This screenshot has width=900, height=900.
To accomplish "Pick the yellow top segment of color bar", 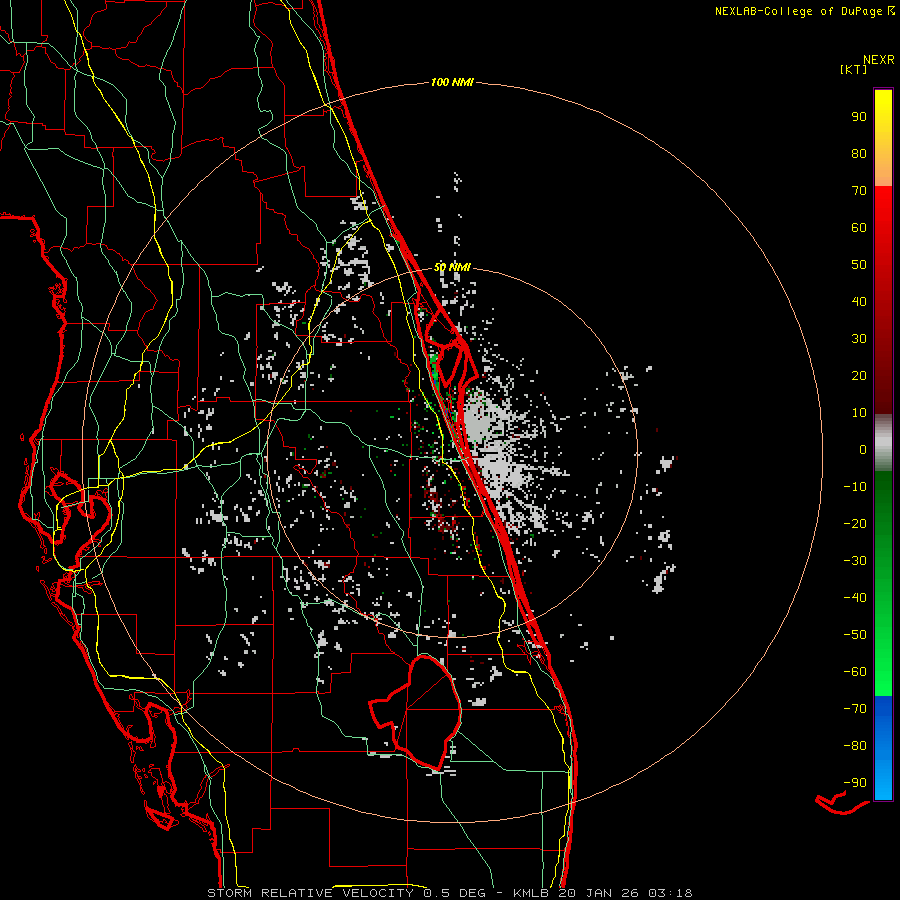I will 883,138.
